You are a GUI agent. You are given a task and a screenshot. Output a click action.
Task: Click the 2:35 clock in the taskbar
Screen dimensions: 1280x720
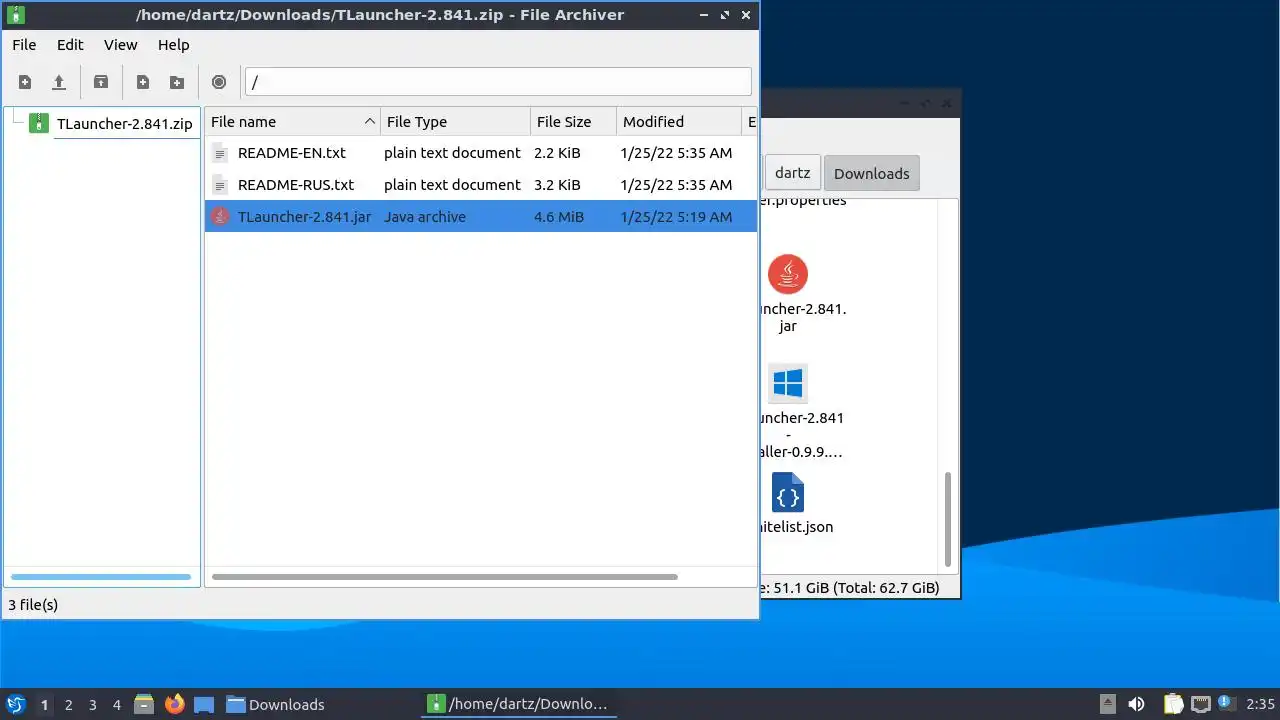point(1260,704)
